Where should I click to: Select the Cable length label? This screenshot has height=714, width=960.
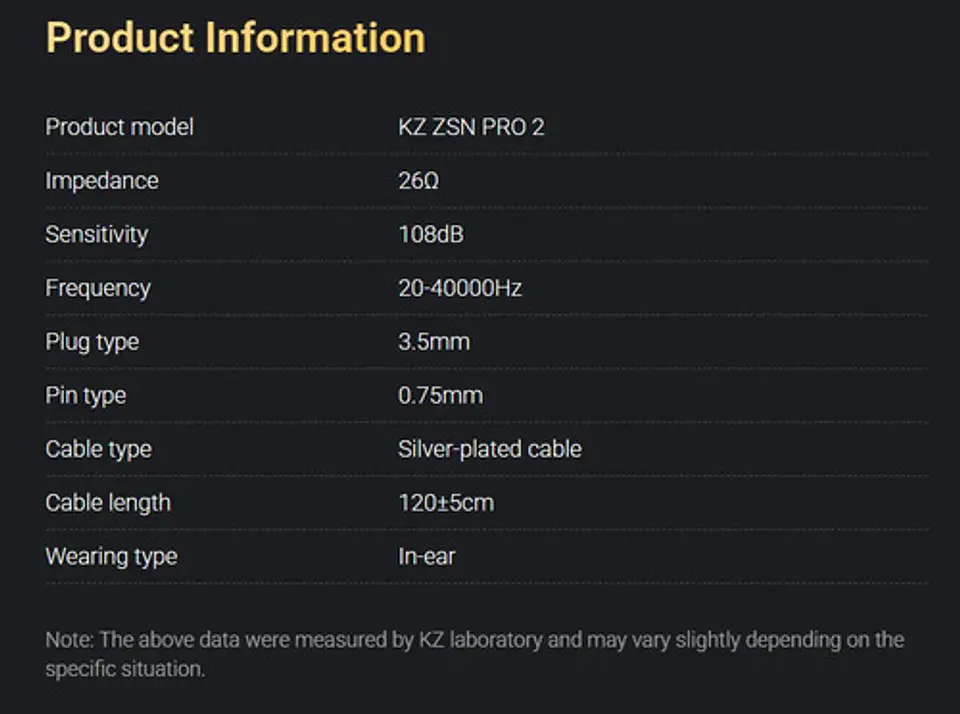click(x=108, y=503)
